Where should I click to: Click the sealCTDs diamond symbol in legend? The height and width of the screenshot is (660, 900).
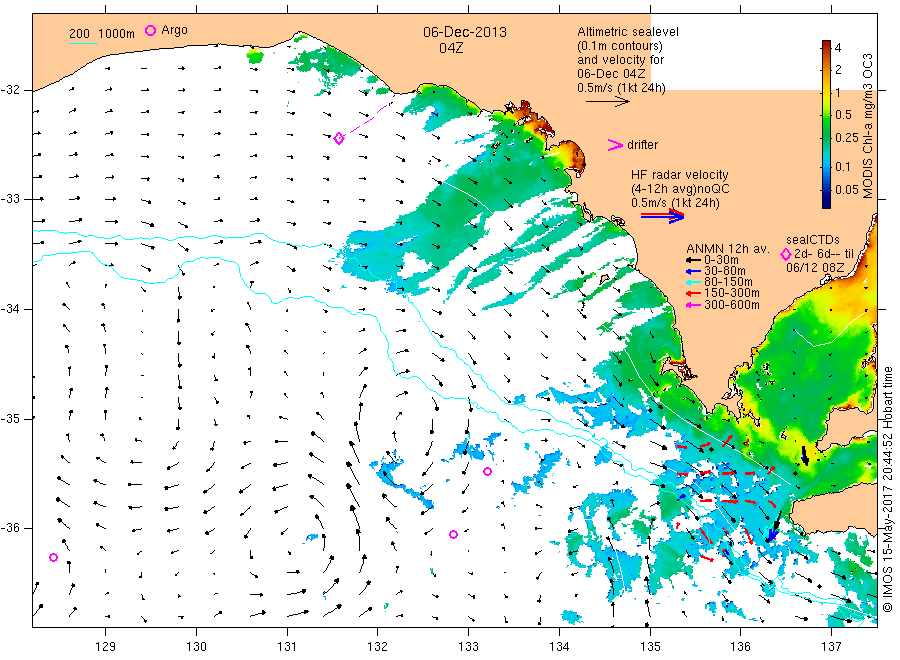pos(786,255)
